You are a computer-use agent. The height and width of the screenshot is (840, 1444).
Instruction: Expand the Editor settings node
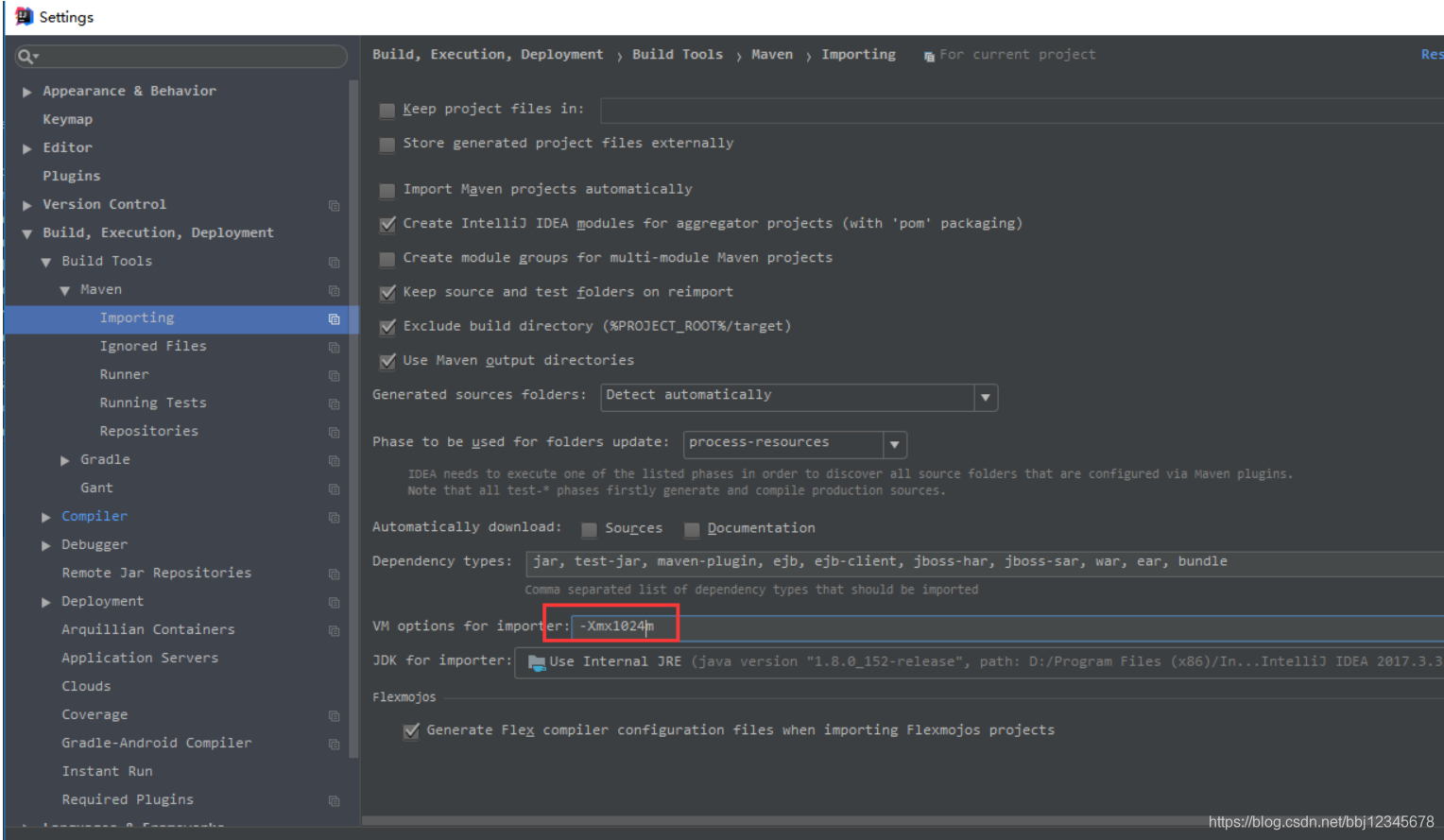click(27, 148)
